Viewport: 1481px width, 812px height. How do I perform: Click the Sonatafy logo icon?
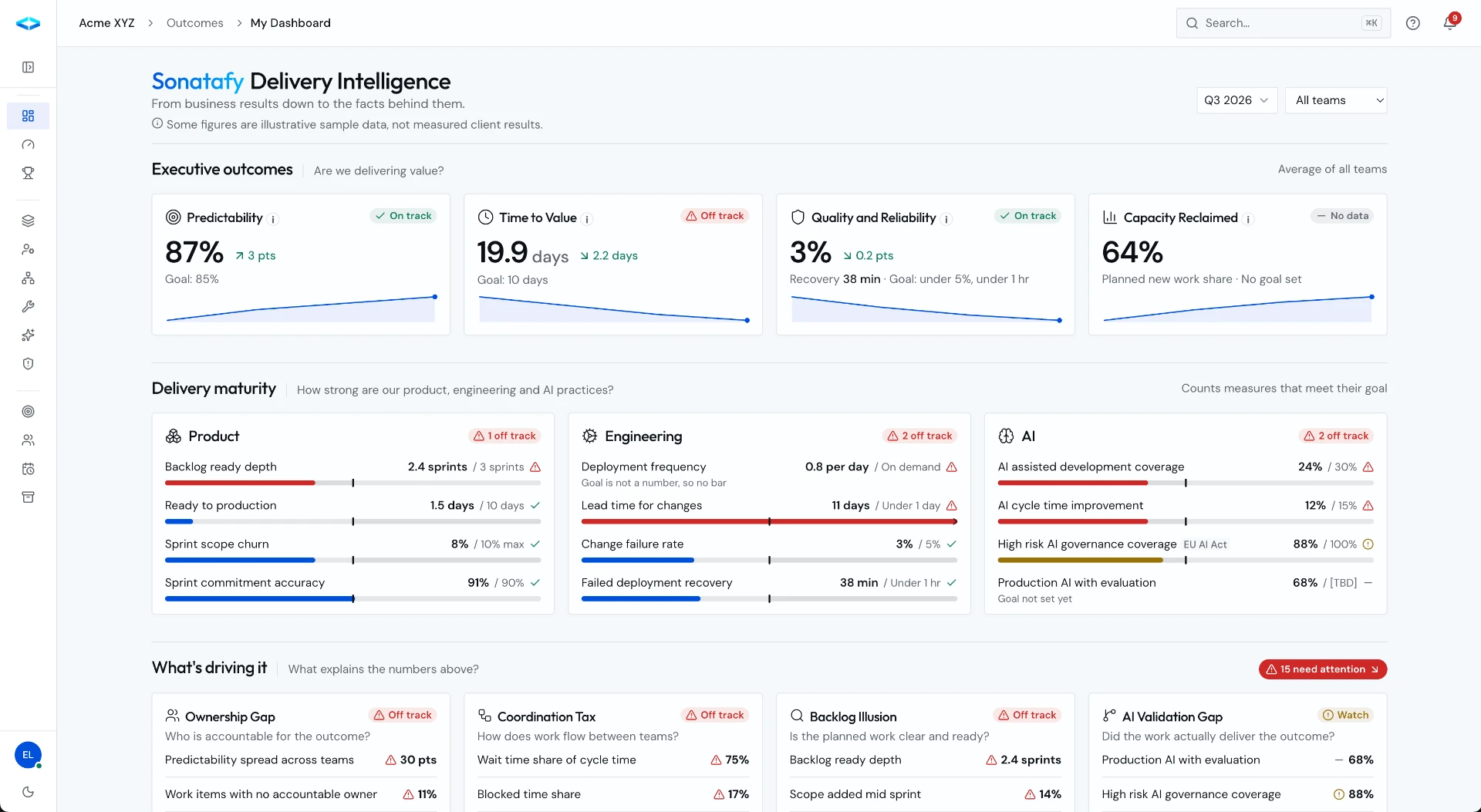[28, 23]
